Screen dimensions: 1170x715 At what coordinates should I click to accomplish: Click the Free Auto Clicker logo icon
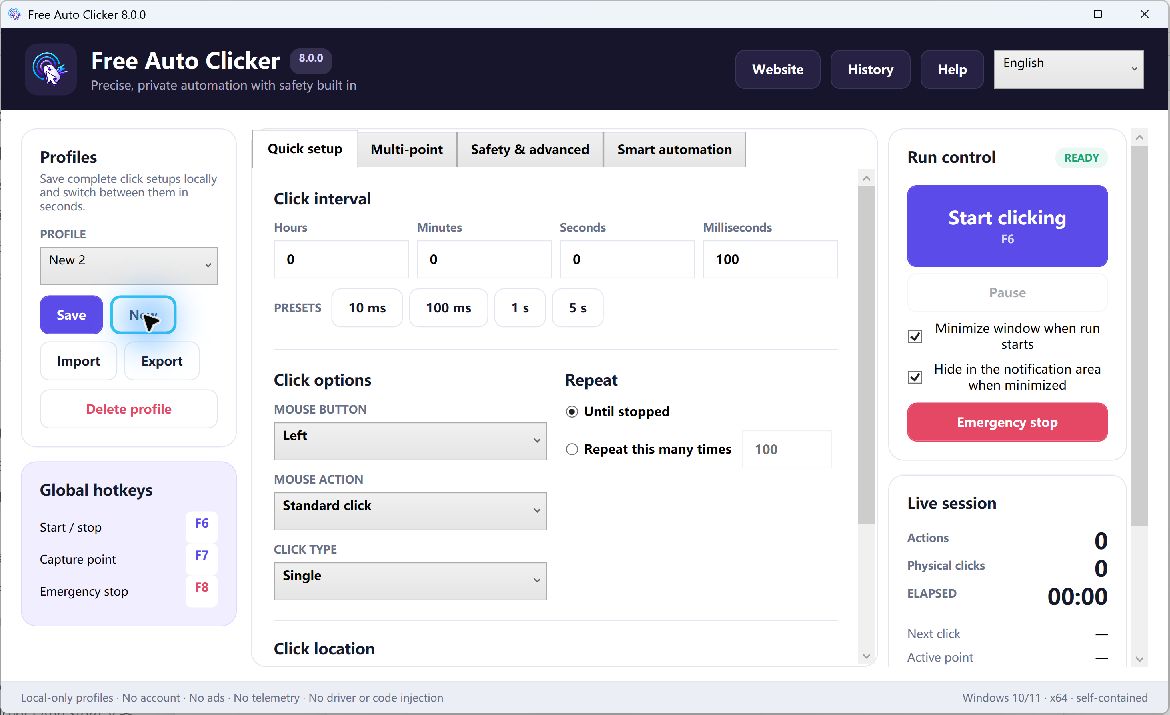[51, 69]
